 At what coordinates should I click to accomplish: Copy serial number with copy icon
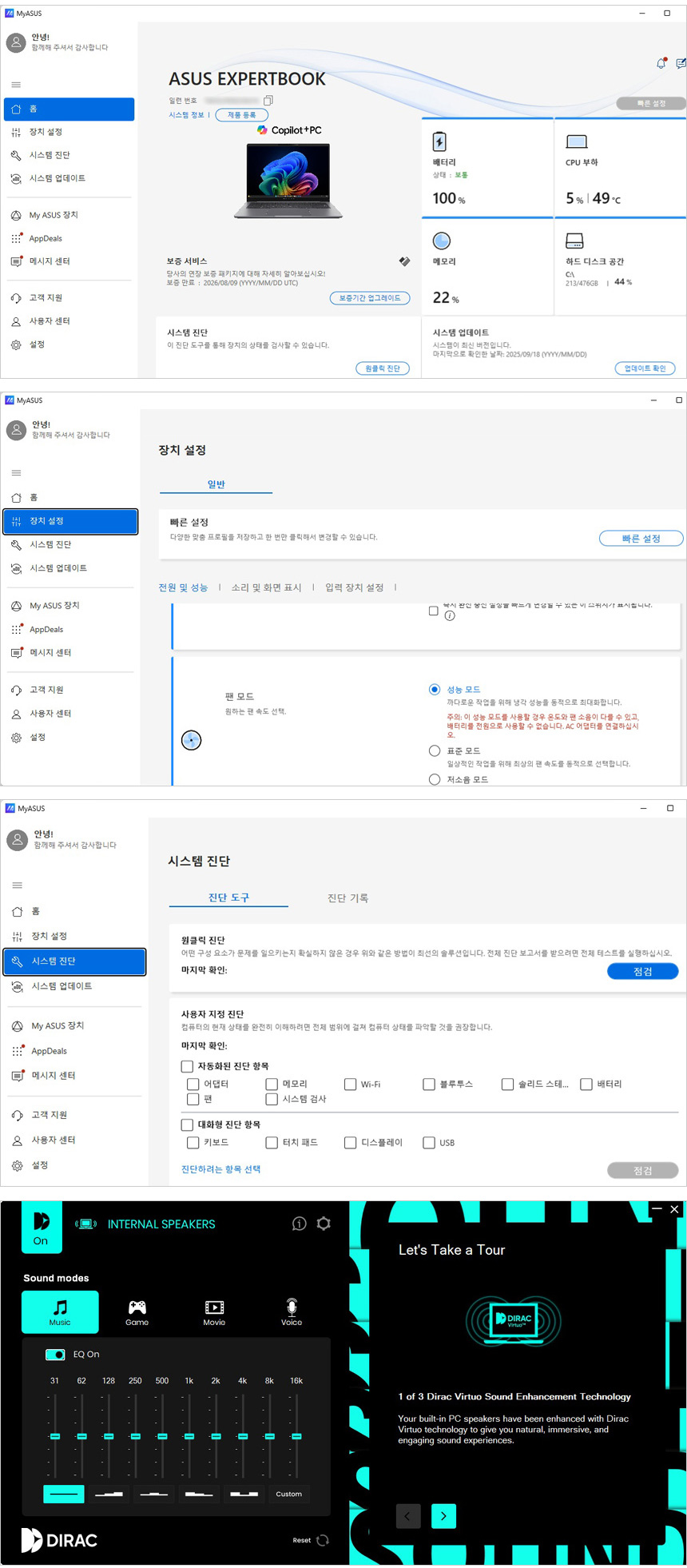point(268,101)
